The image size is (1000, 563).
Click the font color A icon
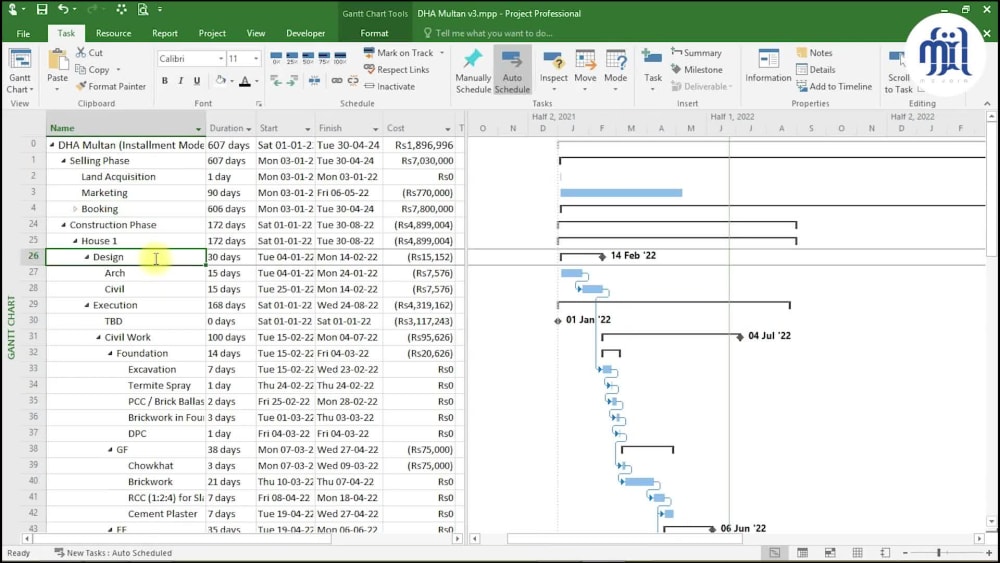(244, 81)
